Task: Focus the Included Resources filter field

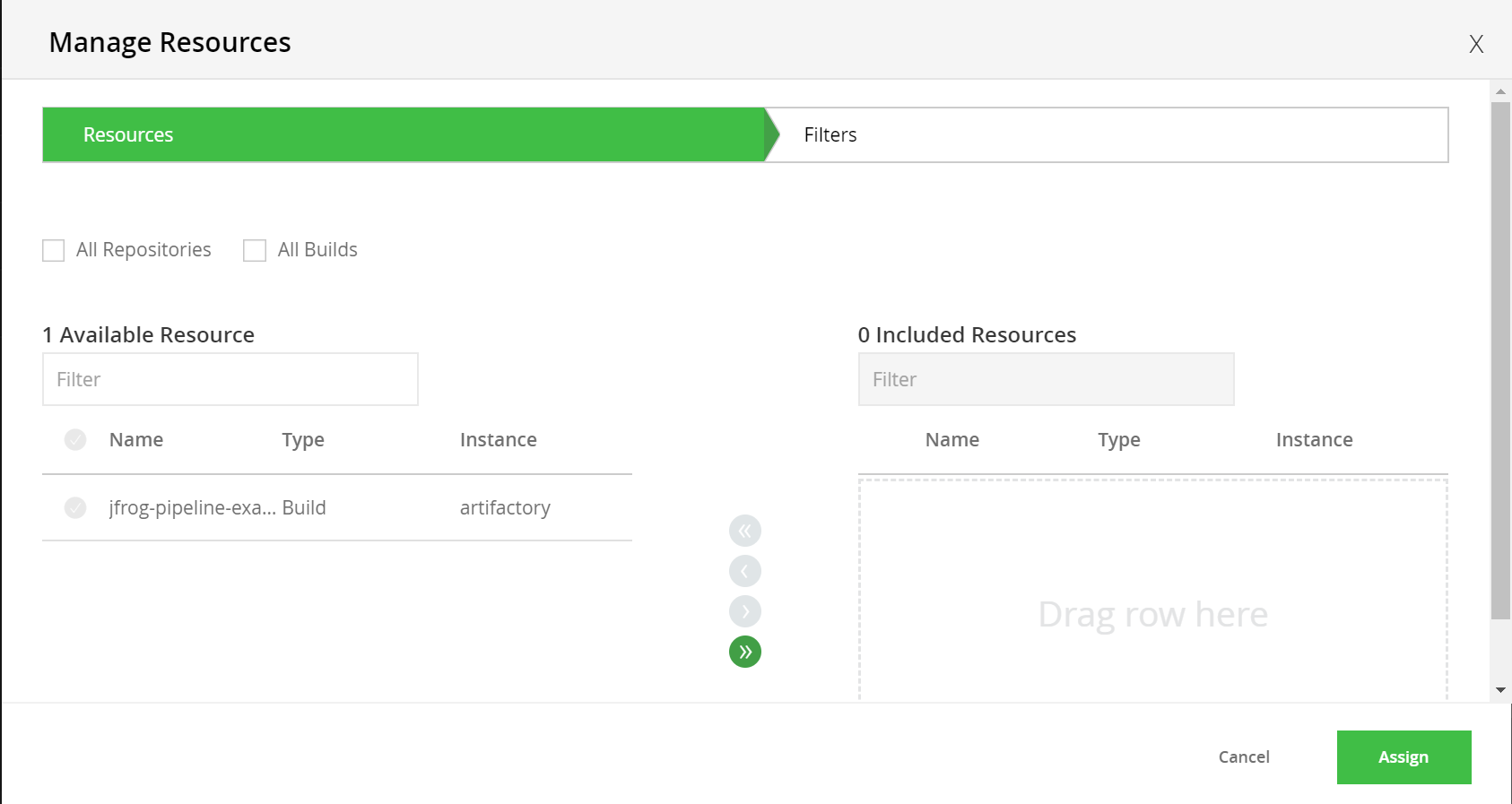Action: [x=1046, y=379]
